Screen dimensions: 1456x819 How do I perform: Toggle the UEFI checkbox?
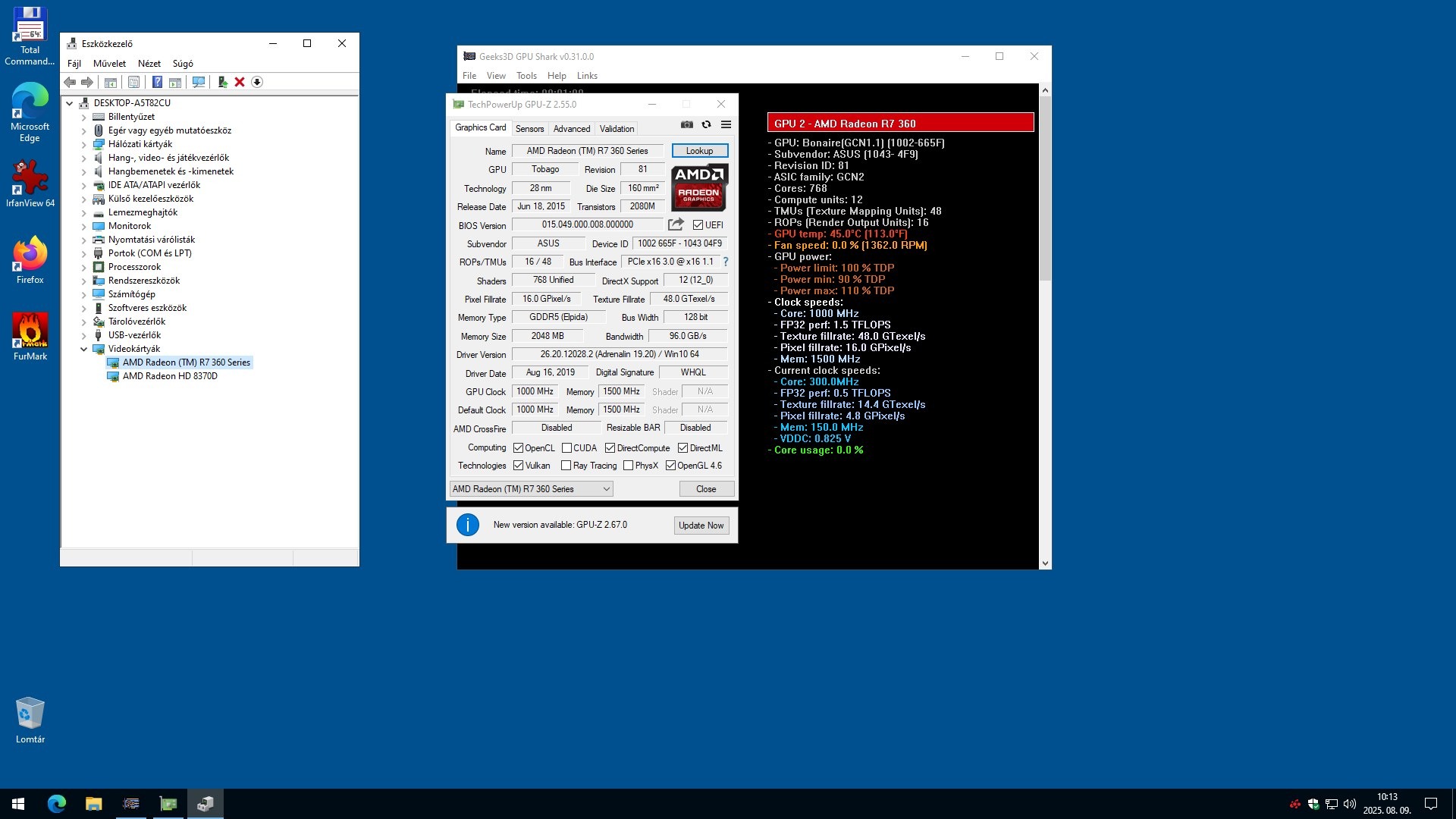pos(698,225)
